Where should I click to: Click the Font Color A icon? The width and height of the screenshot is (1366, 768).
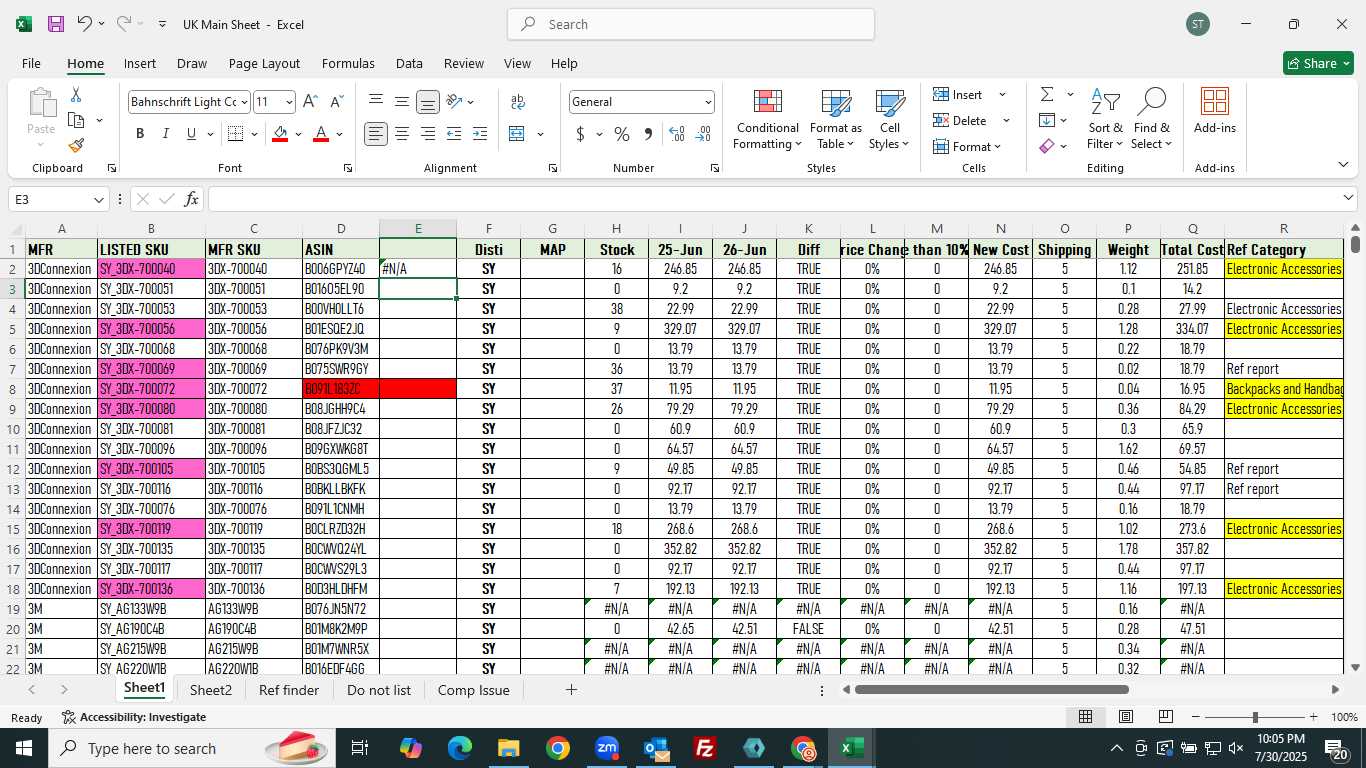(321, 134)
